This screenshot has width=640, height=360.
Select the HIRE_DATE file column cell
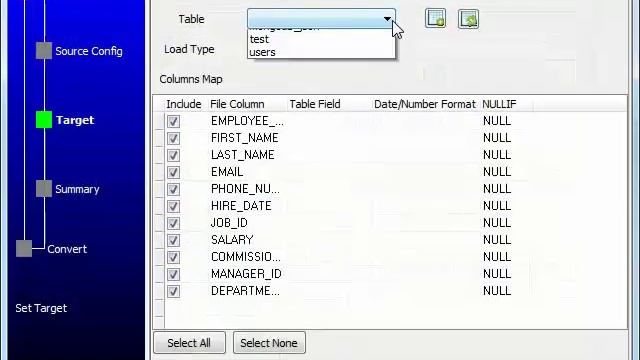pos(241,206)
